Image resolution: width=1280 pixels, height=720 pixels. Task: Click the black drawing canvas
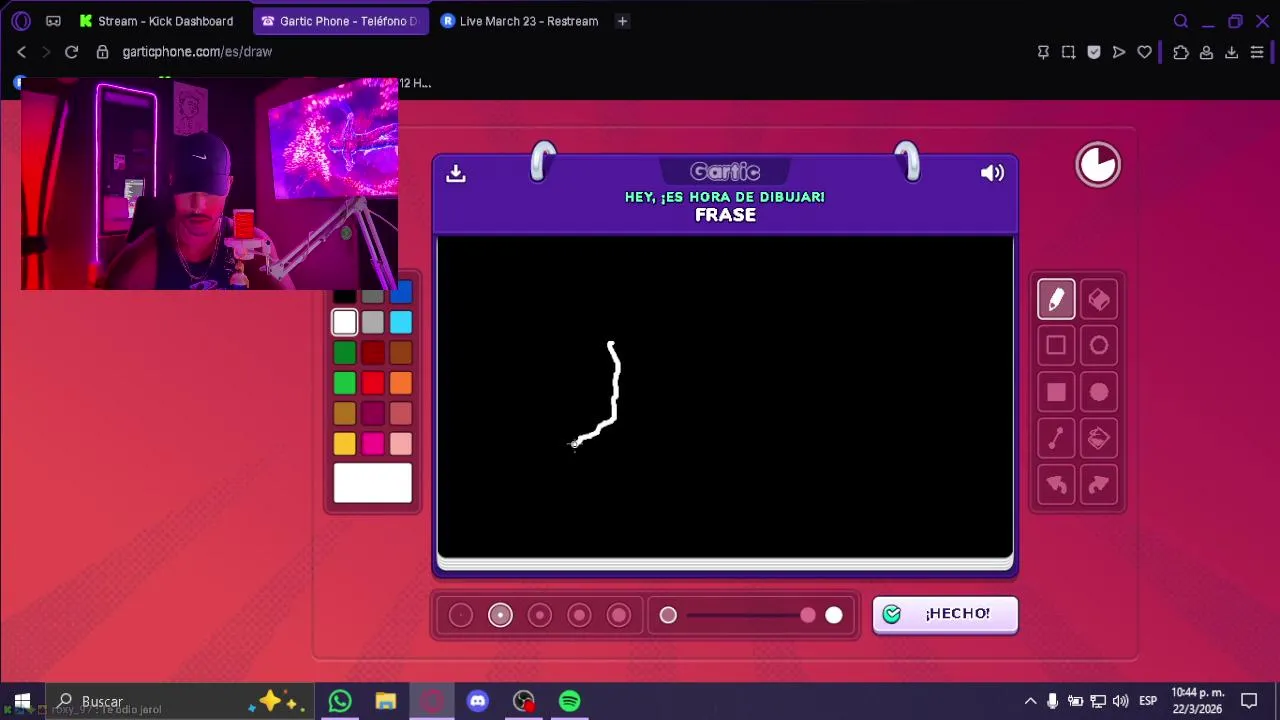[x=725, y=396]
